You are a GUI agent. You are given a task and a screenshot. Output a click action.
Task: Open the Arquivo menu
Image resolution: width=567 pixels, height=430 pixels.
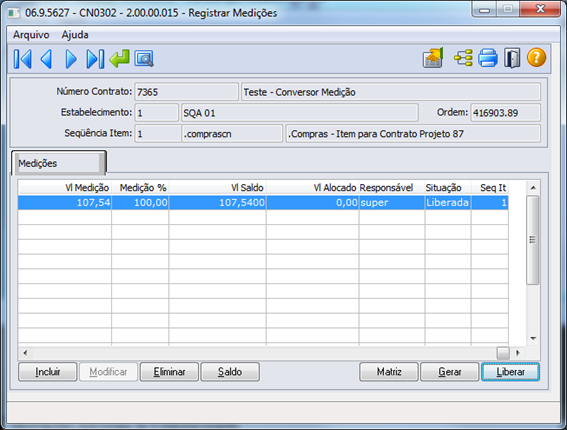click(x=31, y=35)
